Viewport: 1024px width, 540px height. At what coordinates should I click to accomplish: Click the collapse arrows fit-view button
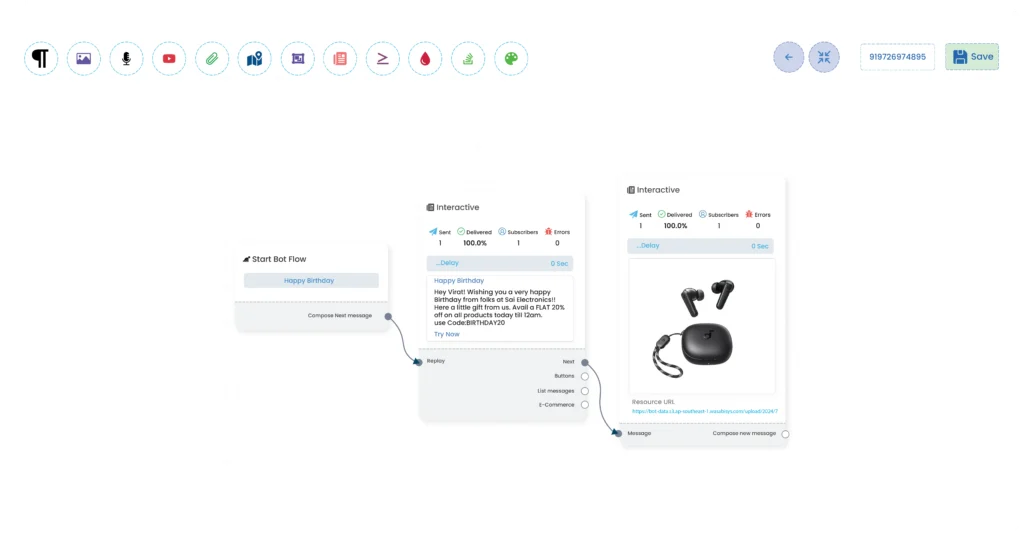tap(824, 57)
